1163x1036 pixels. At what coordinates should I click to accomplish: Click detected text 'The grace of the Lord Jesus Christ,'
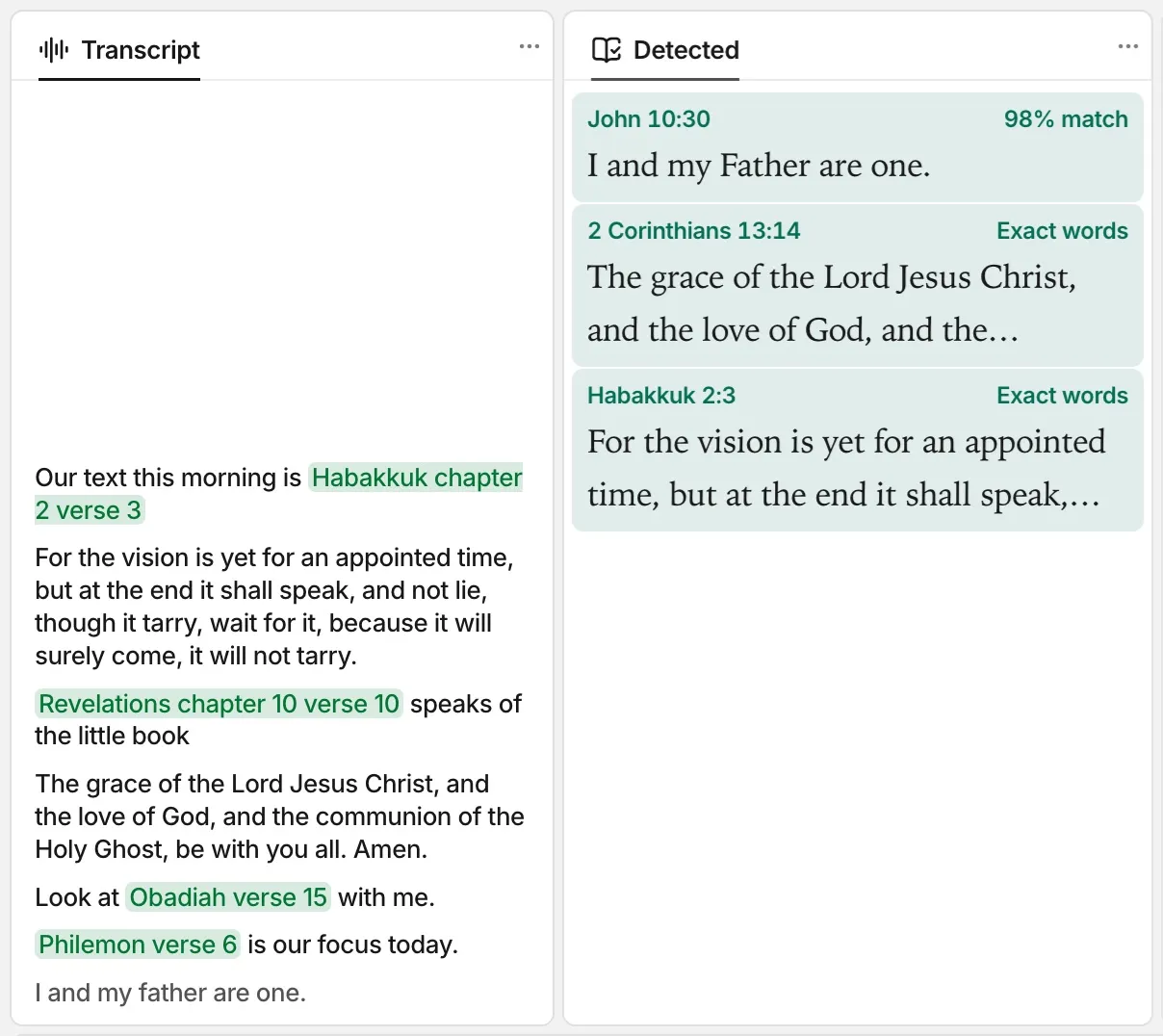832,277
